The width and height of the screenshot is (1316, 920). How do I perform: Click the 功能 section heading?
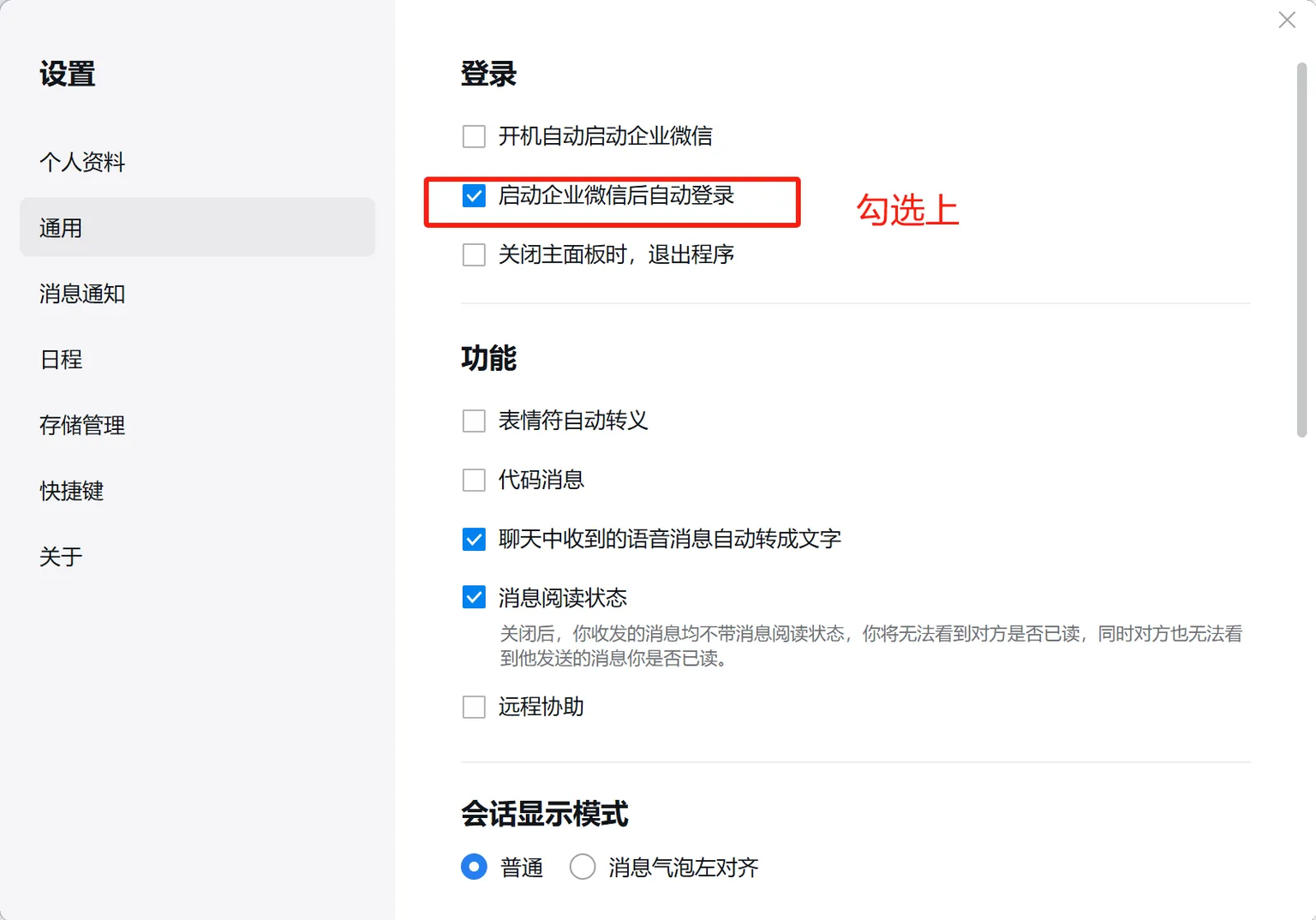pos(488,358)
